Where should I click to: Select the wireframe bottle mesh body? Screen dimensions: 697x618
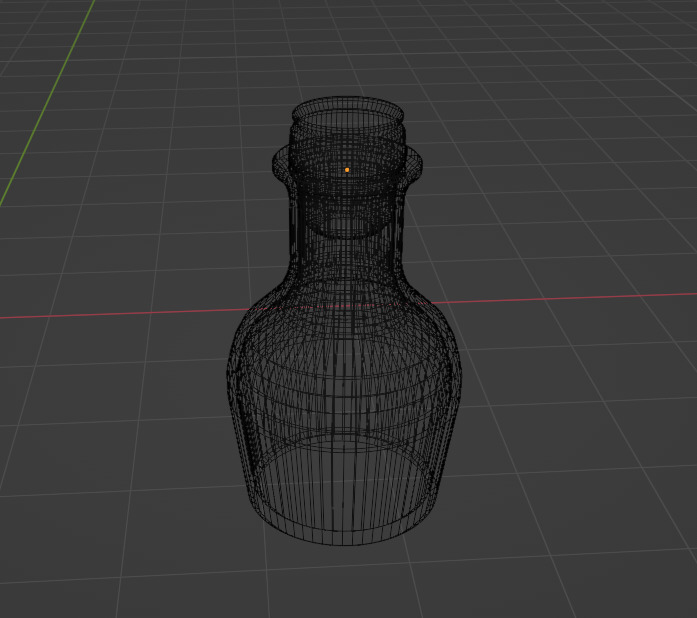[x=344, y=321]
